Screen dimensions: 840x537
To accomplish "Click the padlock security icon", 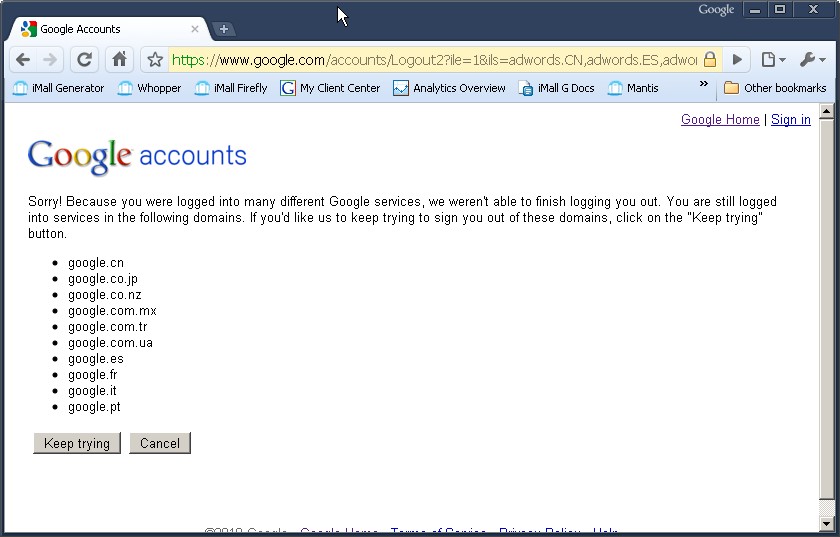I will (710, 59).
